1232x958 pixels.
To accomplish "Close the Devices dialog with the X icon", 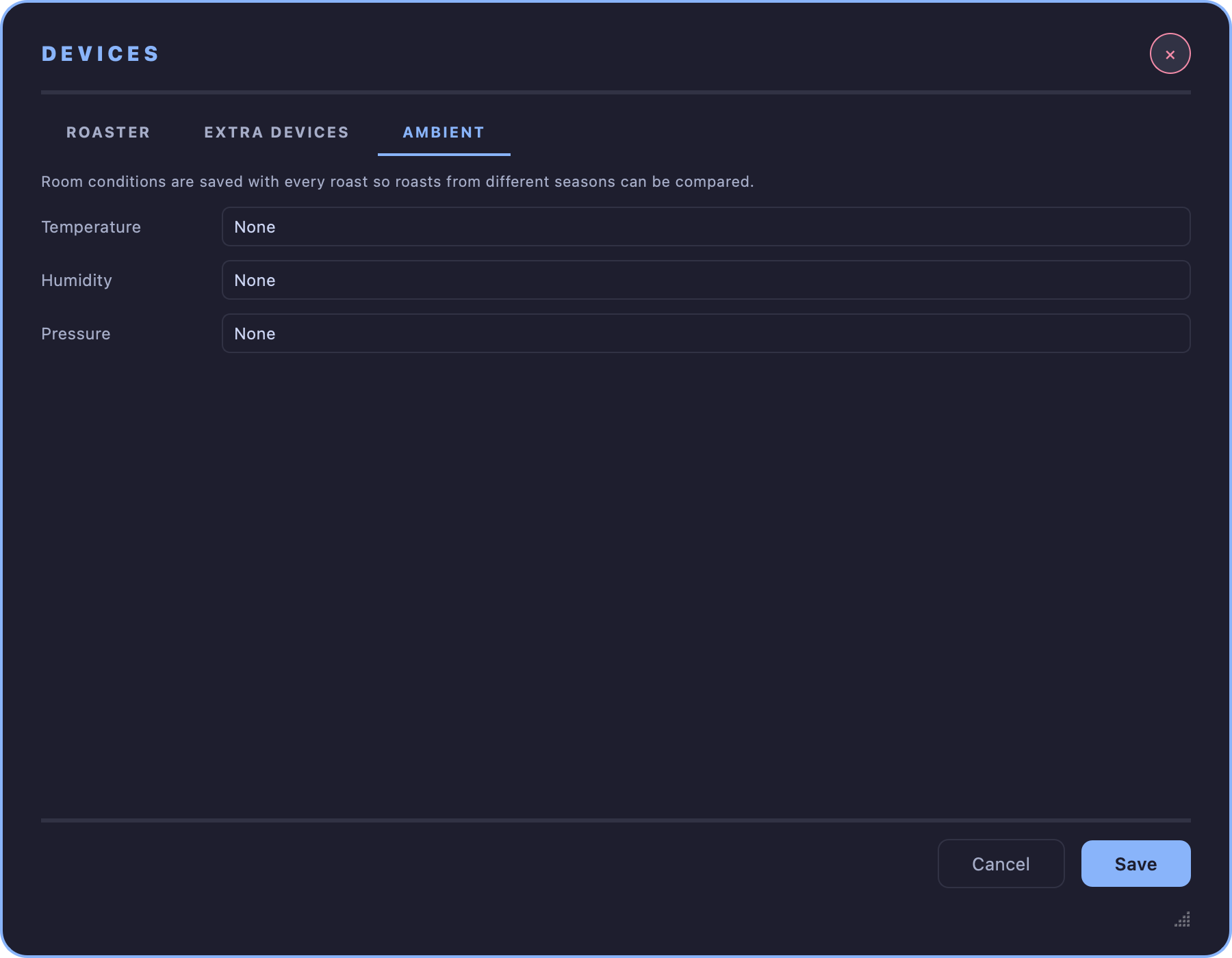I will pos(1170,53).
